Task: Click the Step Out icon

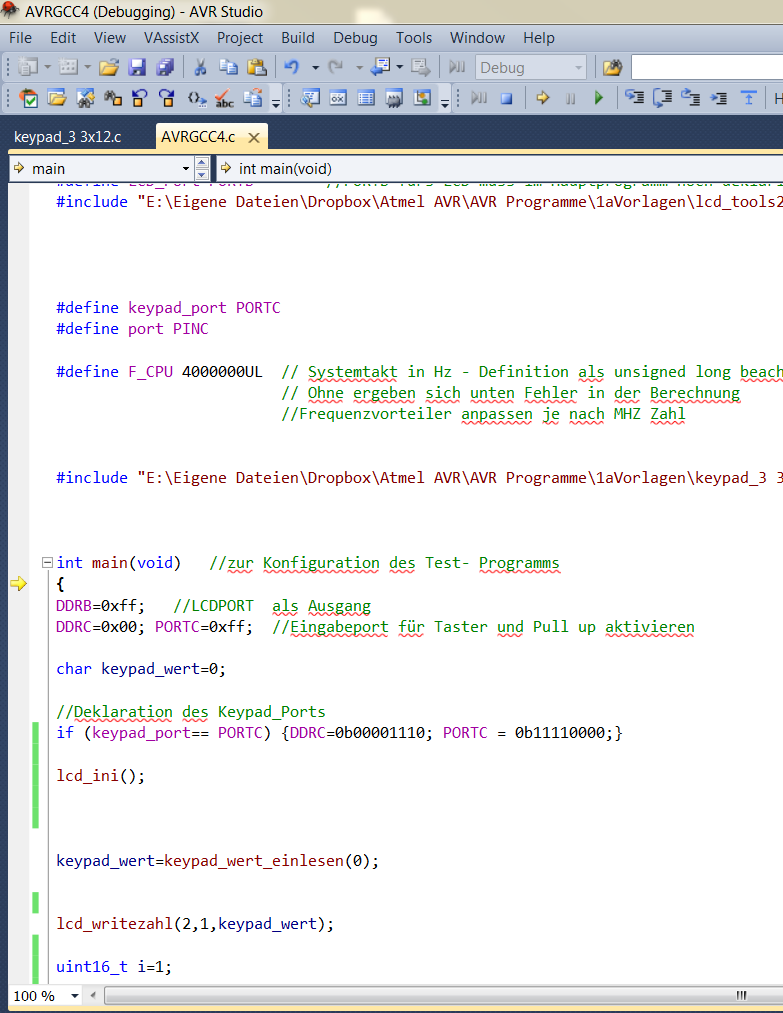Action: 691,99
